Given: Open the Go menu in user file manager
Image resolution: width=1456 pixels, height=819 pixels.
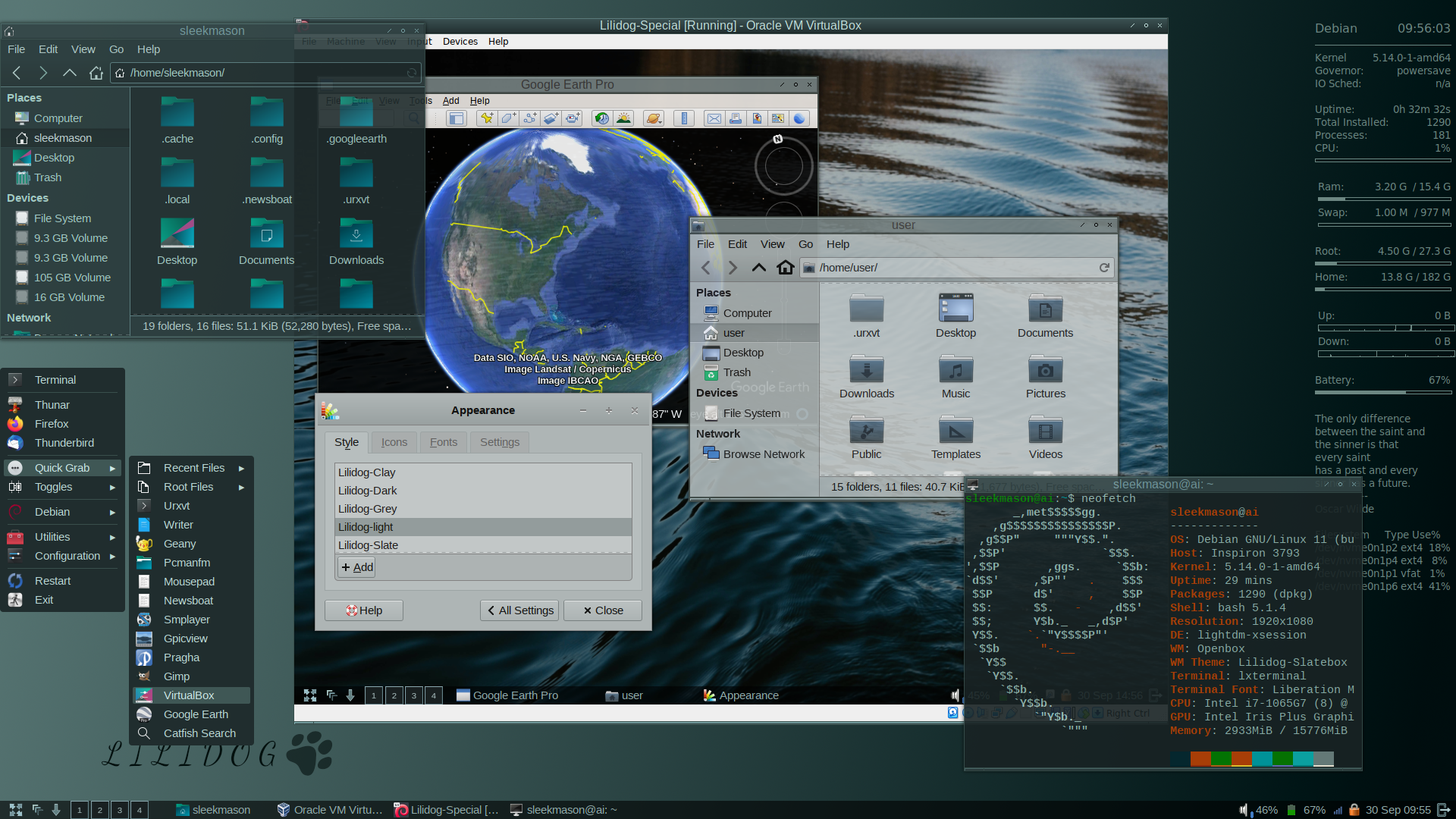Looking at the screenshot, I should coord(805,244).
